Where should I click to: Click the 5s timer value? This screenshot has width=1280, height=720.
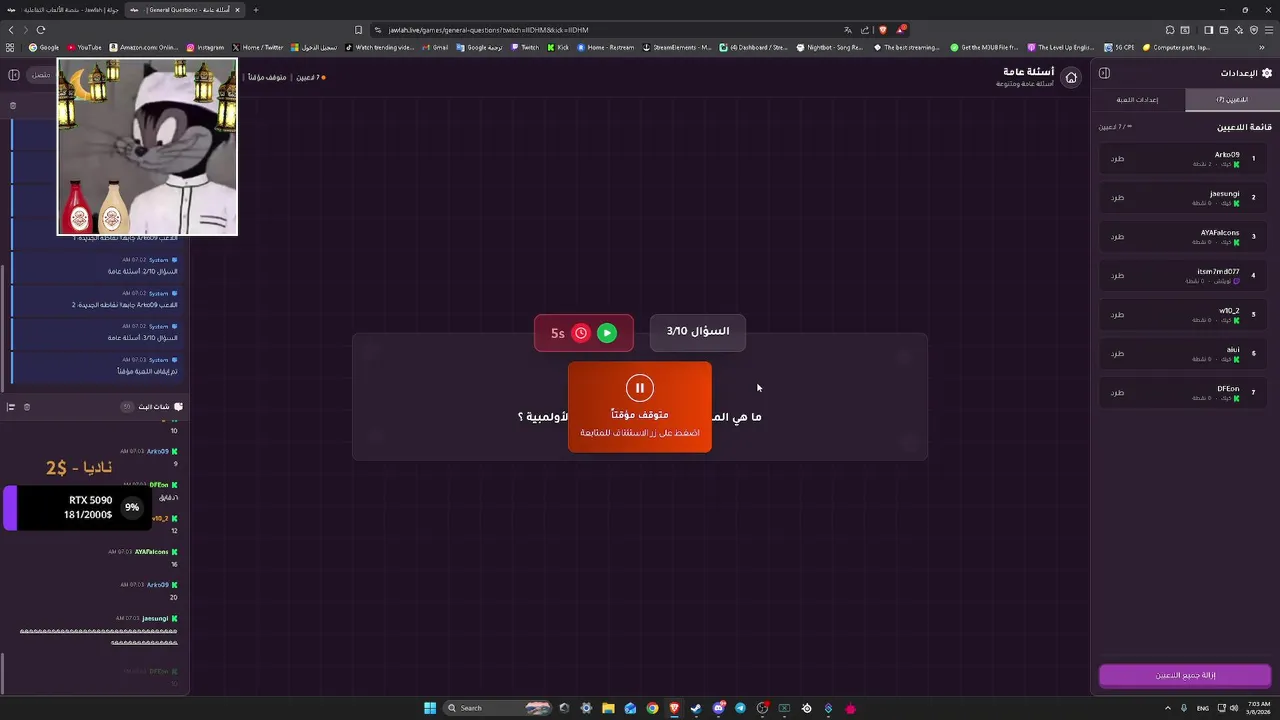tap(558, 334)
